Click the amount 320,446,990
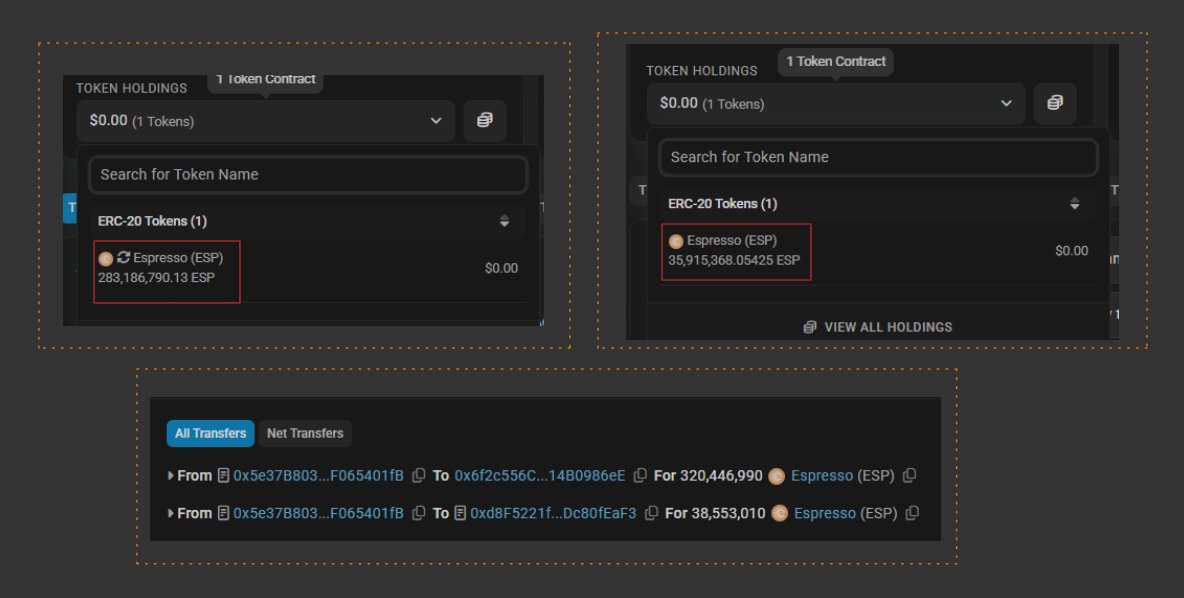 tap(721, 476)
